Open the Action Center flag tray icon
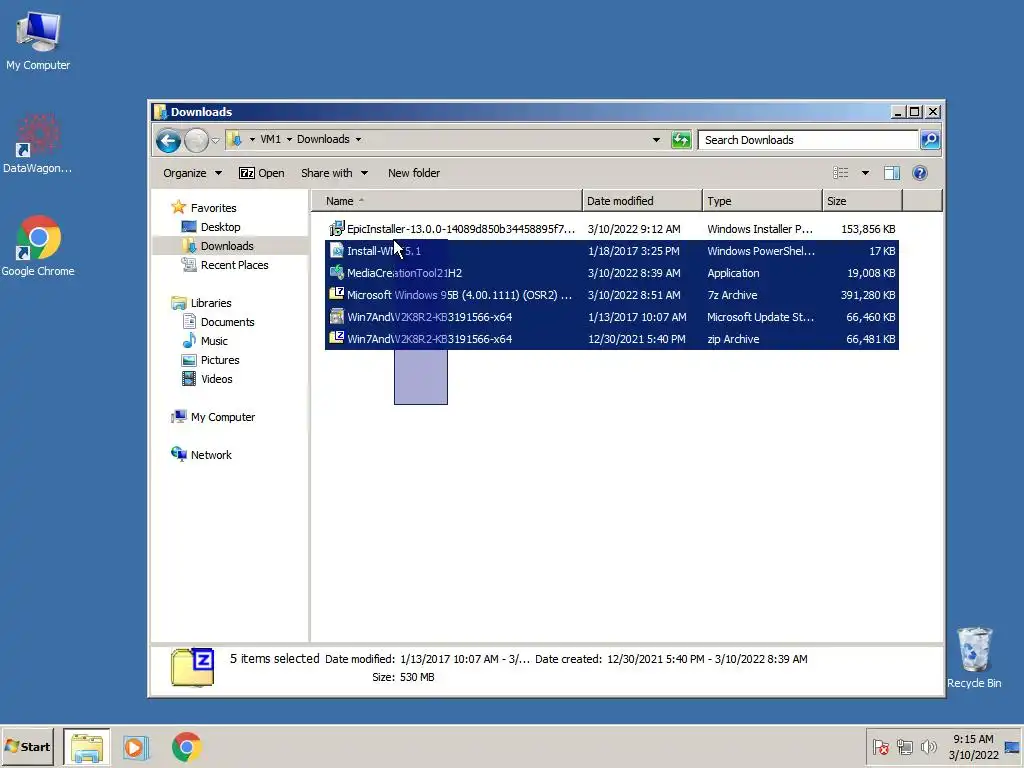 coord(880,747)
